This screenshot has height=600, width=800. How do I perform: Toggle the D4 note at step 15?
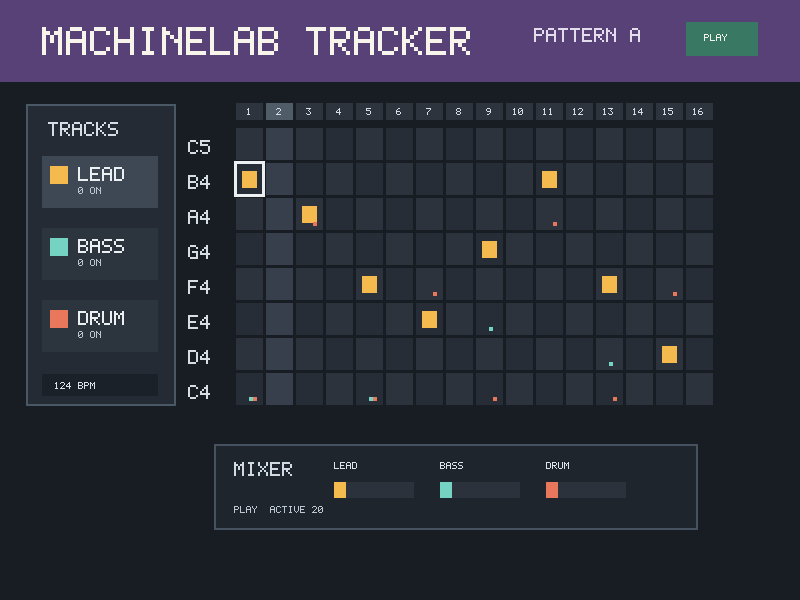[669, 354]
